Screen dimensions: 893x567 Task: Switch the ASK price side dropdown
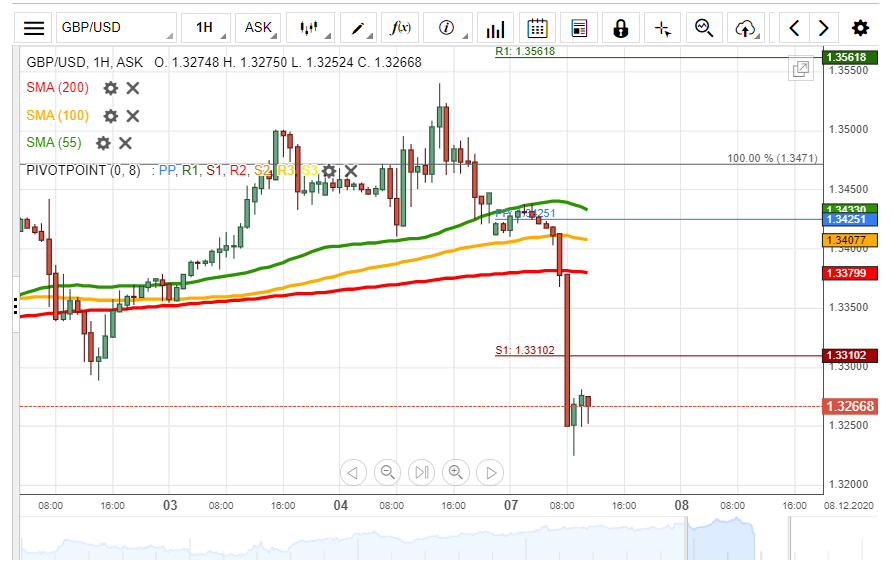(x=258, y=28)
